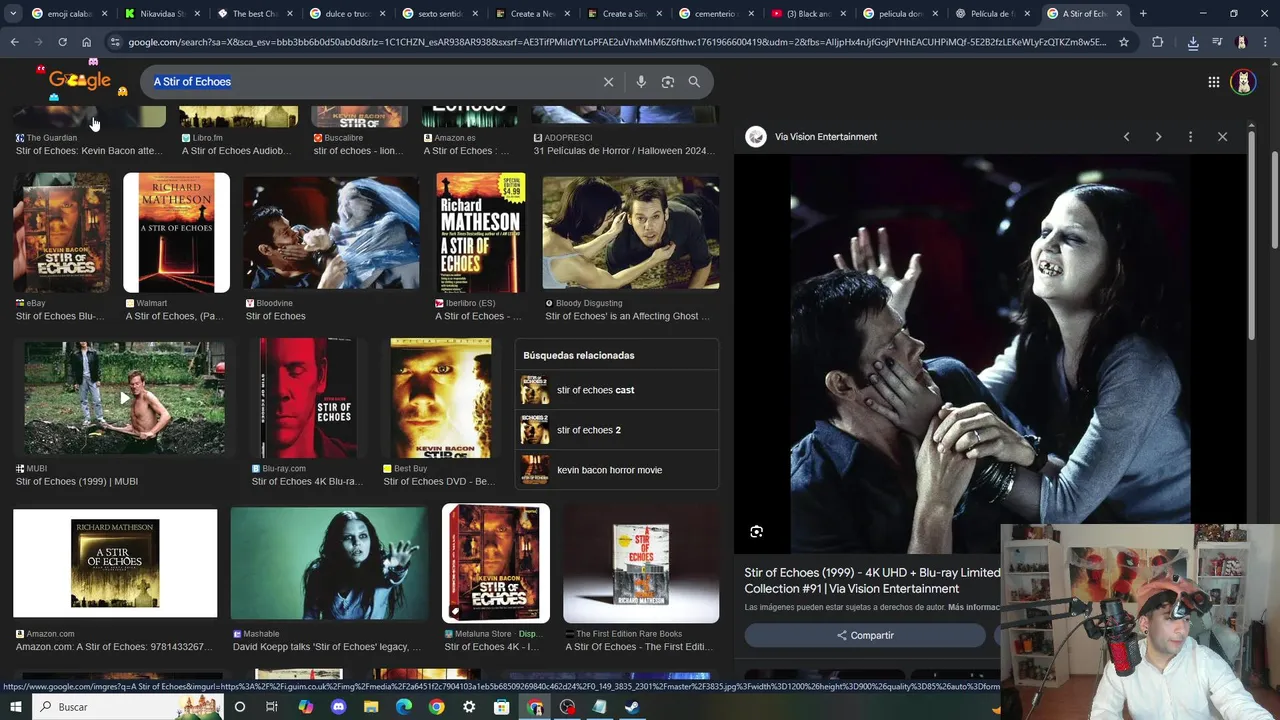Viewport: 1280px width, 720px height.
Task: Open Steam from the taskbar
Action: (x=632, y=707)
